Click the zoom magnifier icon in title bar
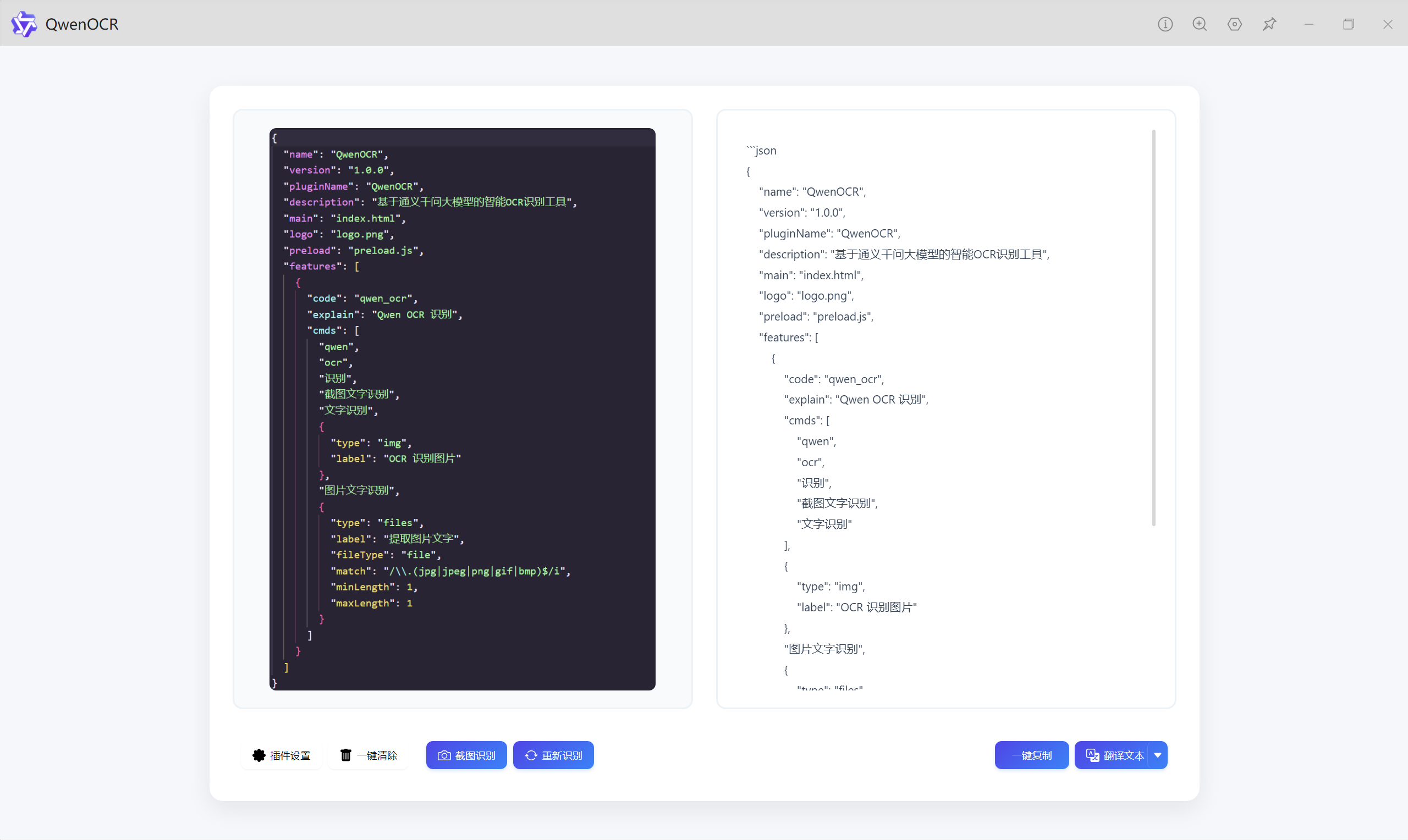1408x840 pixels. (1200, 24)
